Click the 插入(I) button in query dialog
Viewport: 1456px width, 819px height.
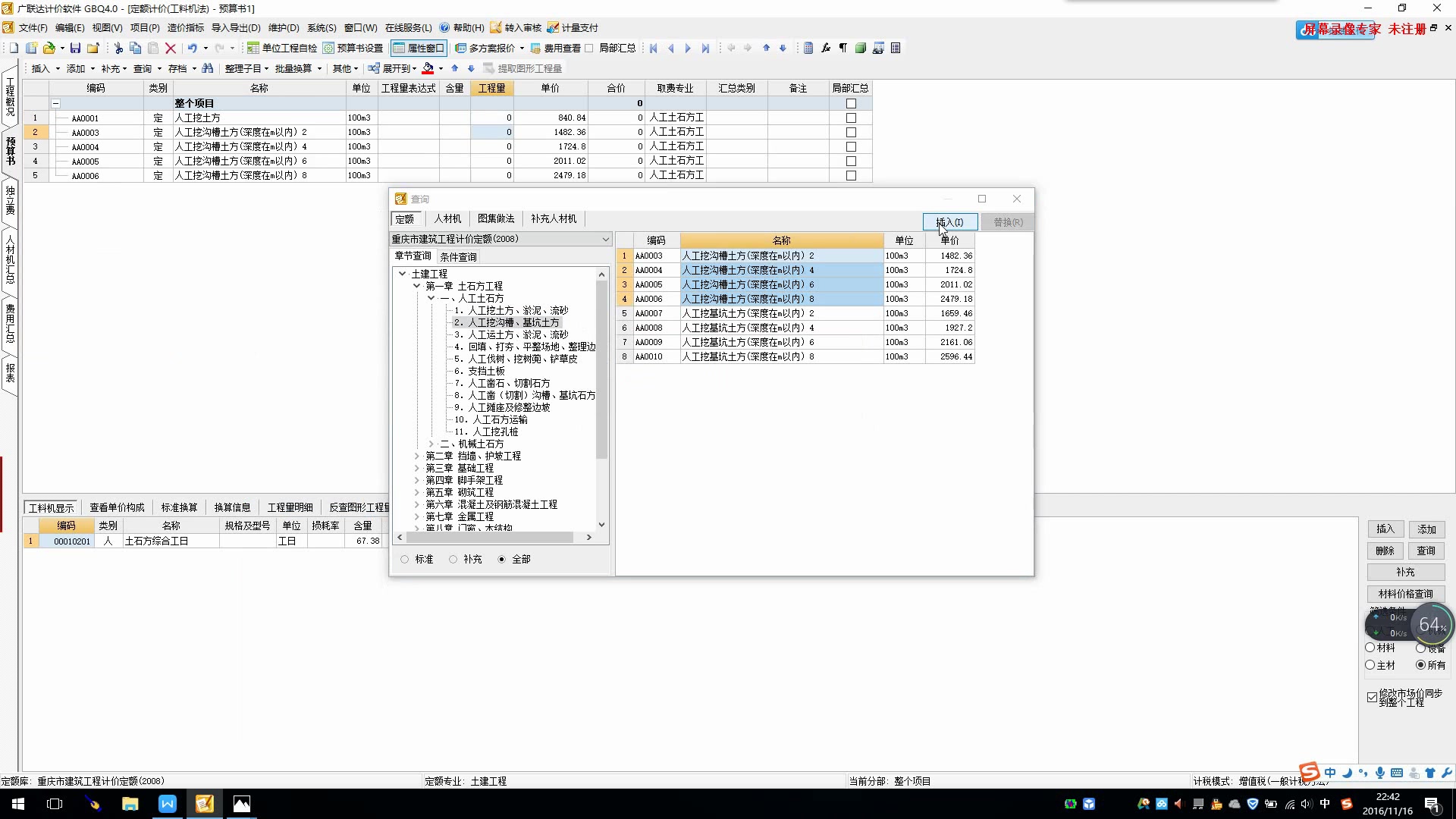click(950, 222)
